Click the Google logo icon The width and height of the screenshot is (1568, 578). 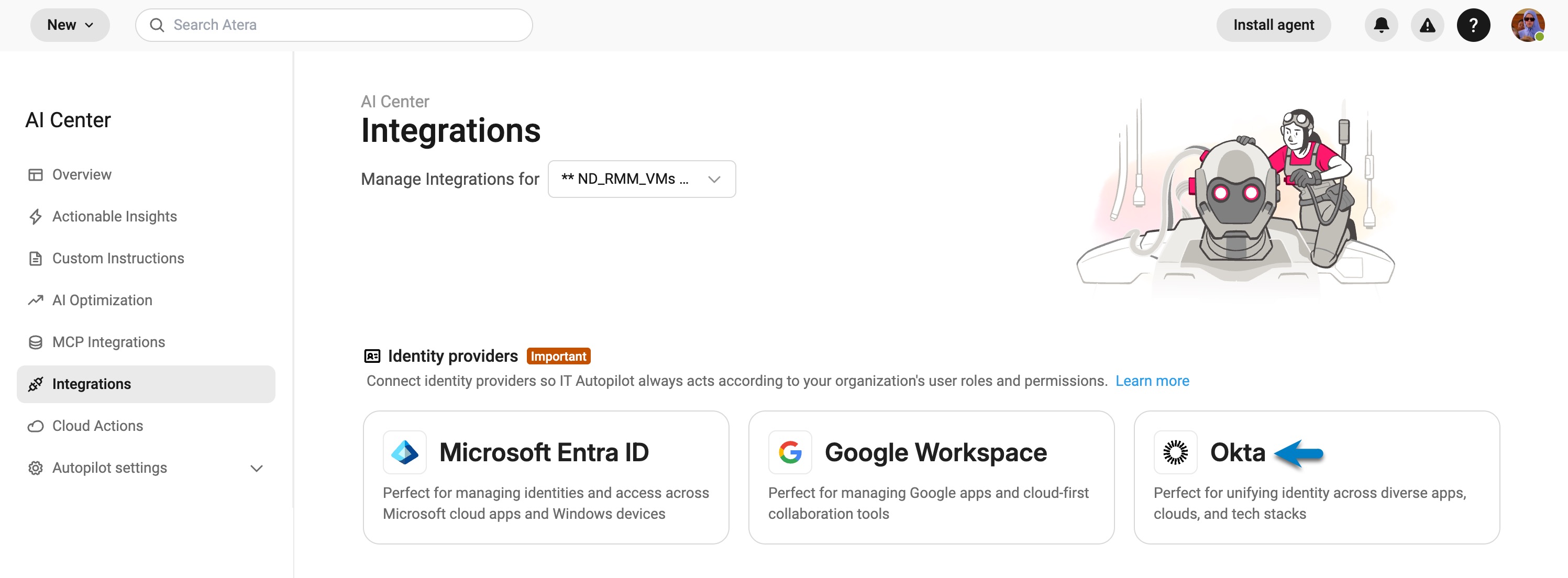click(790, 452)
